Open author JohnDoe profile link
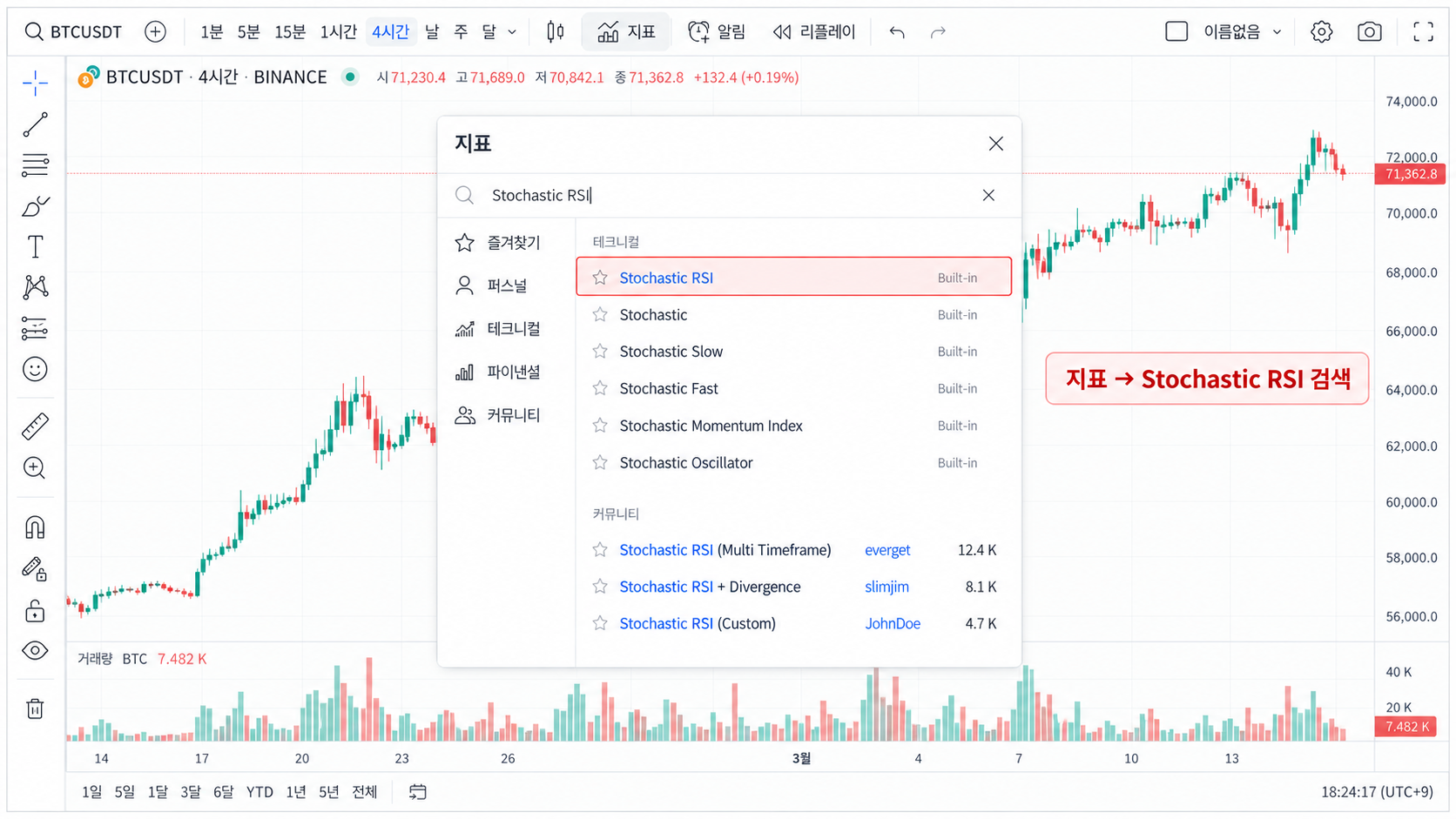Screen dimensions: 1456x819 tap(893, 623)
